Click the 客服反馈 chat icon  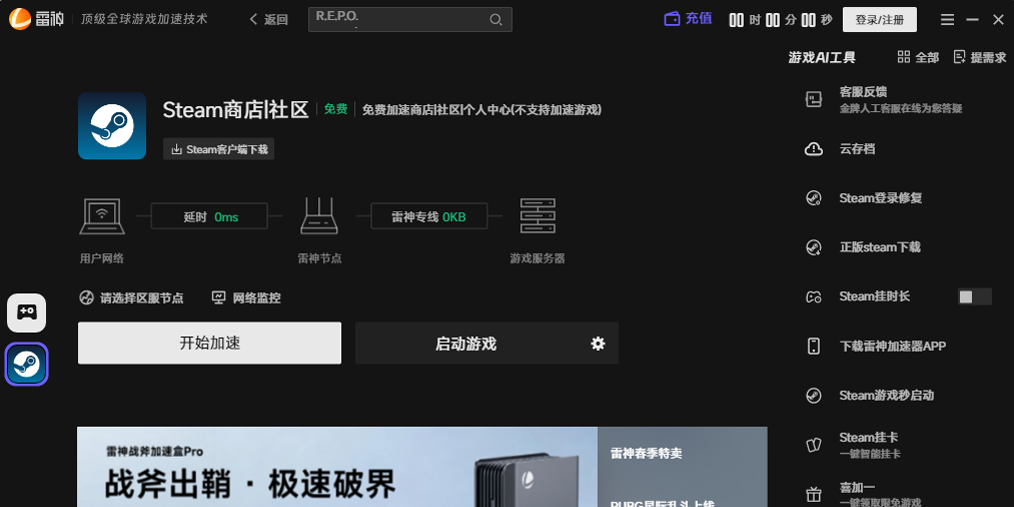click(814, 100)
